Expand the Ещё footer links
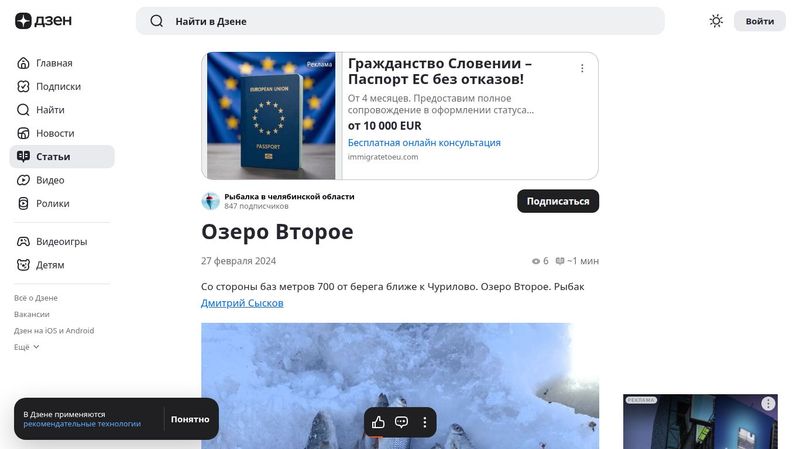800x449 pixels. click(27, 347)
